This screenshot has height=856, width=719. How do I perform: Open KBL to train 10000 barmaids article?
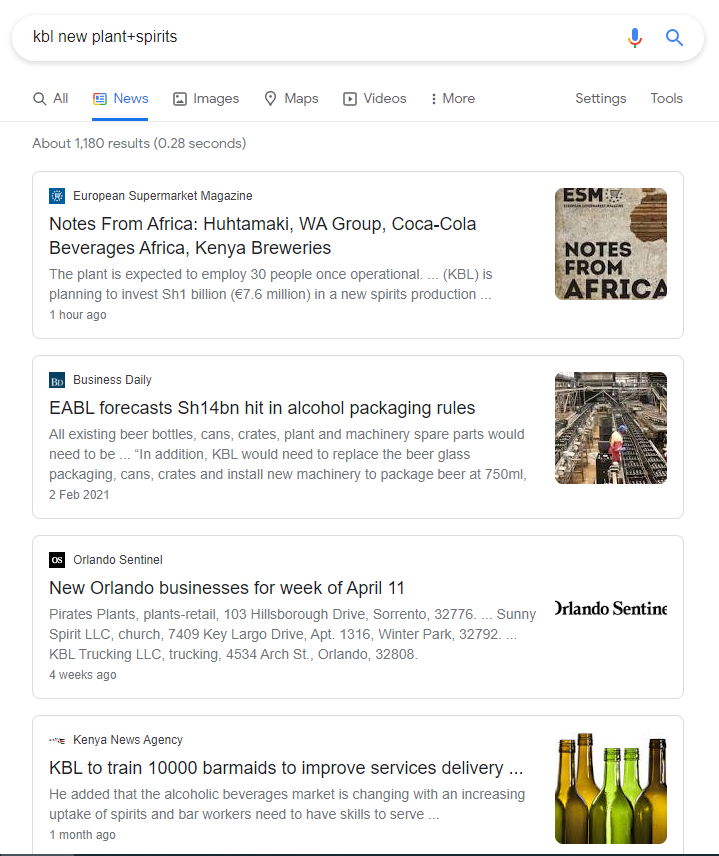pos(286,768)
